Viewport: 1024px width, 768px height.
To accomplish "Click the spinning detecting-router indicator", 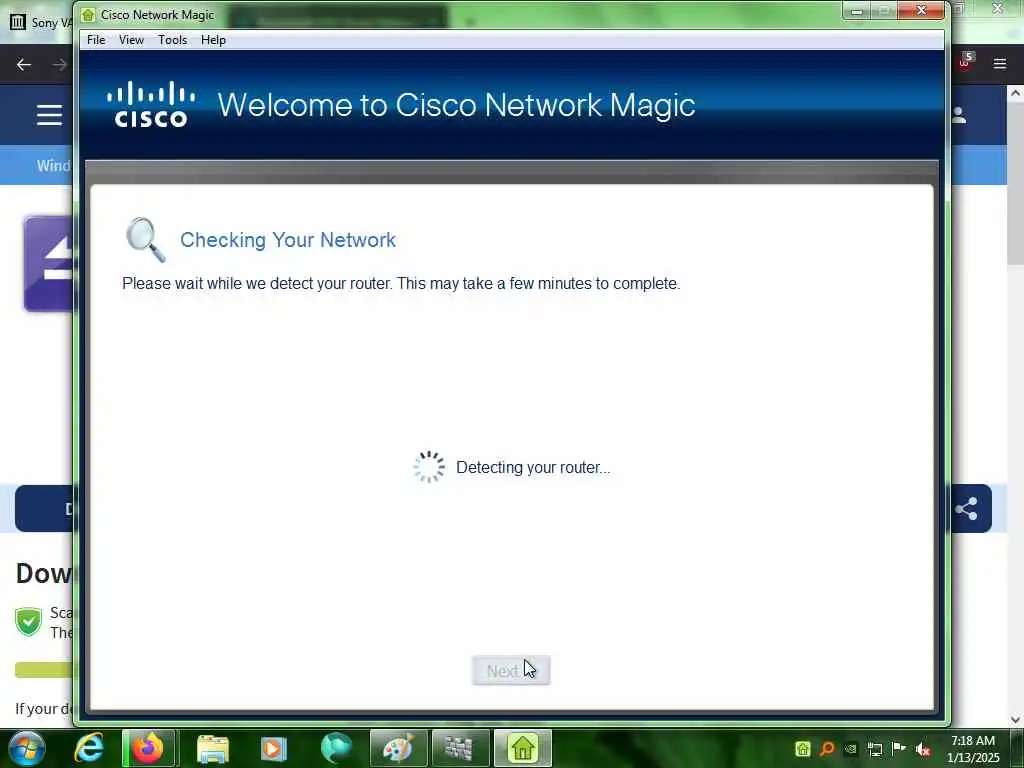I will click(x=429, y=467).
